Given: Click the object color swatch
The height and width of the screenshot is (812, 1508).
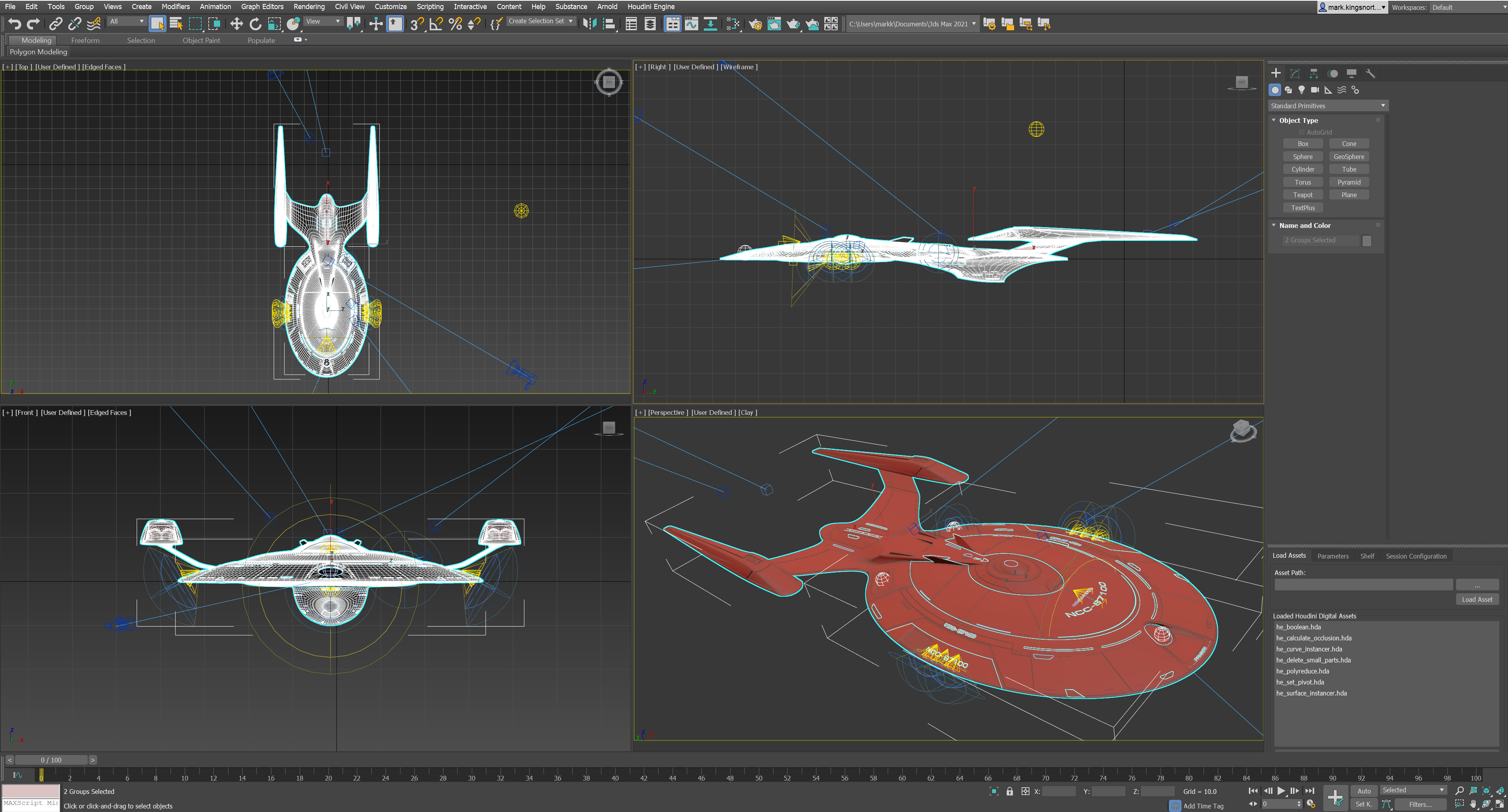Looking at the screenshot, I should point(1366,241).
